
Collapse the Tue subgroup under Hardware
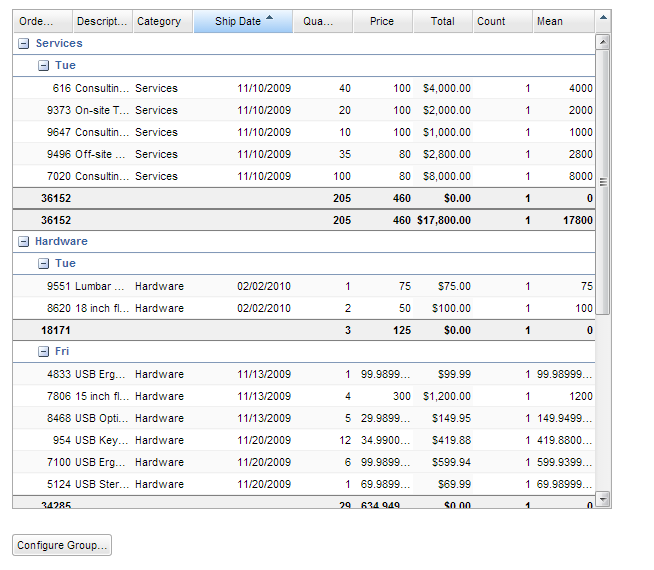(x=43, y=264)
